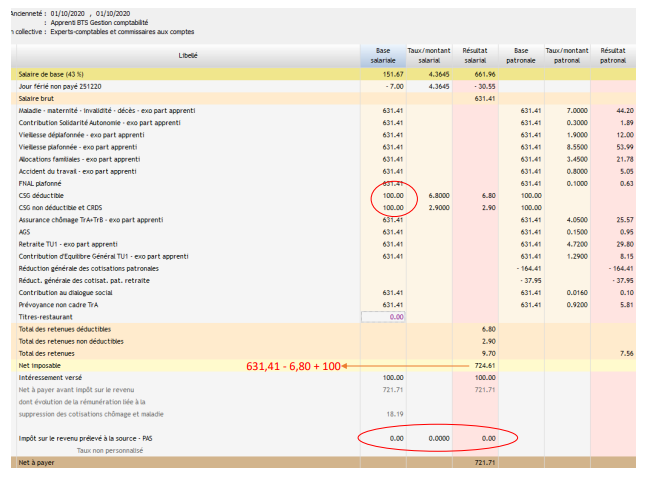Click the Base salariale column header
656x487 pixels.
(383, 55)
